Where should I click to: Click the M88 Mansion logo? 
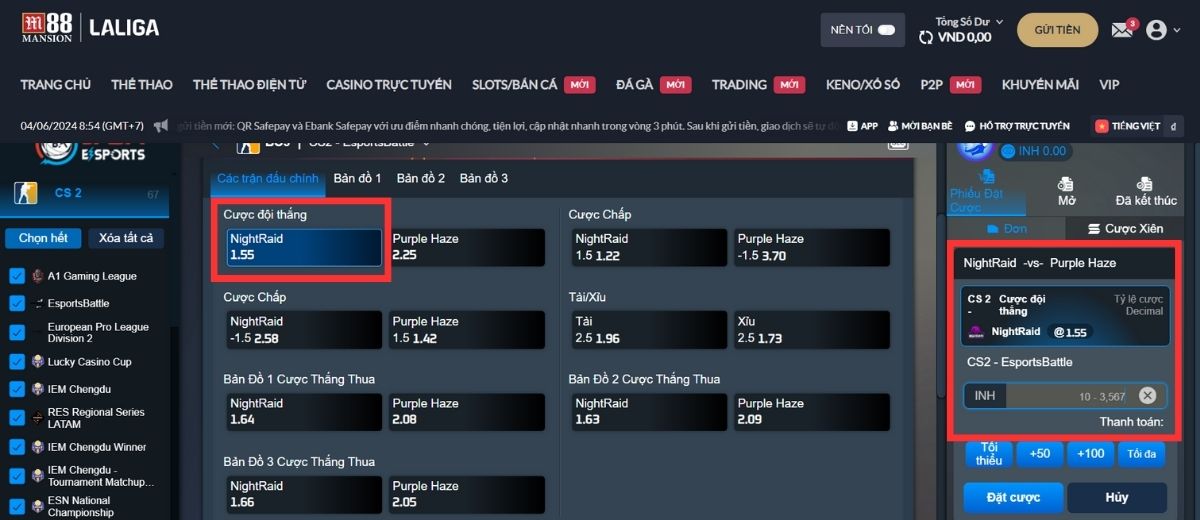(x=47, y=28)
